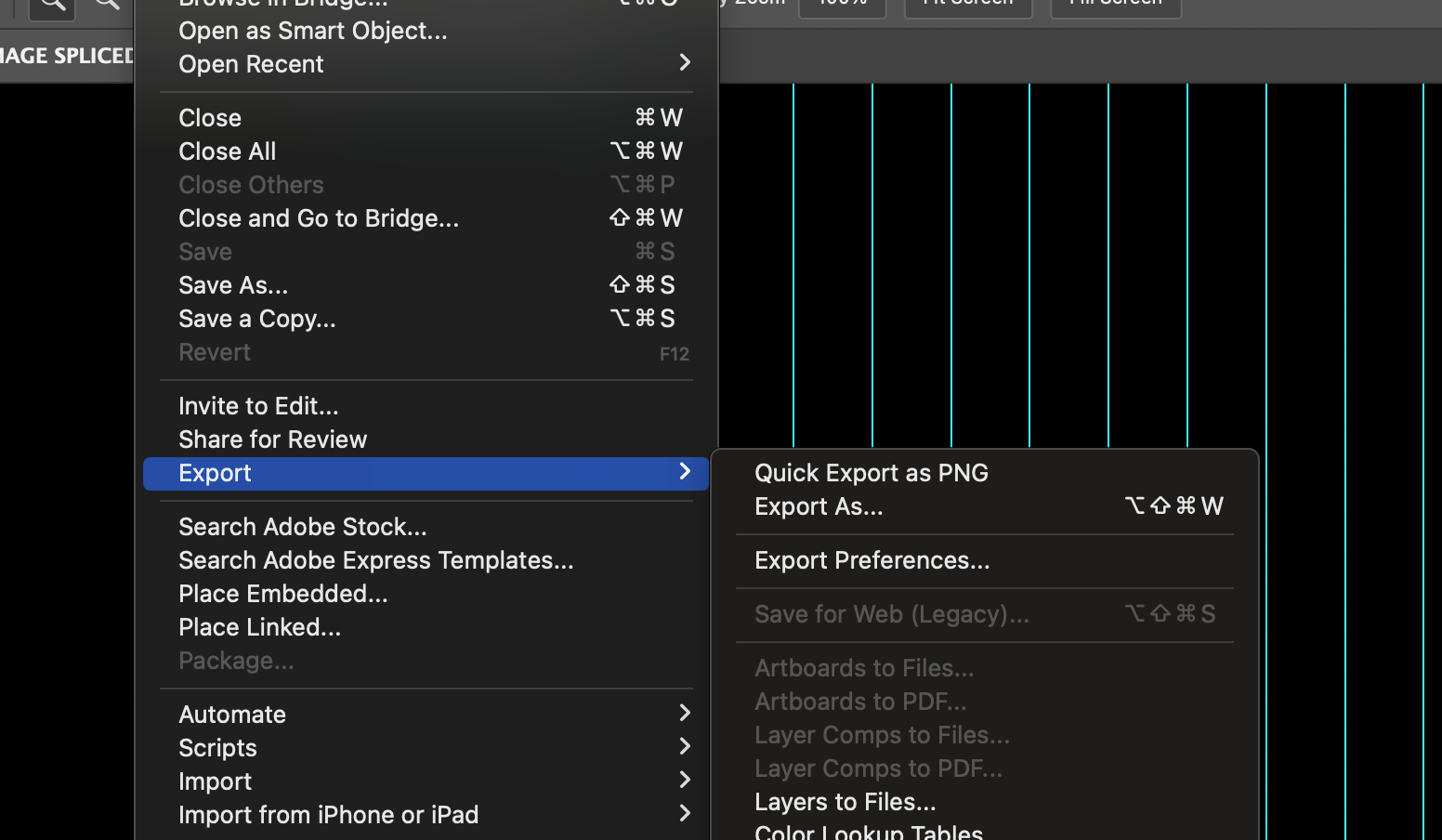This screenshot has height=840, width=1442.
Task: Choose Save a Copy
Action: click(x=257, y=318)
